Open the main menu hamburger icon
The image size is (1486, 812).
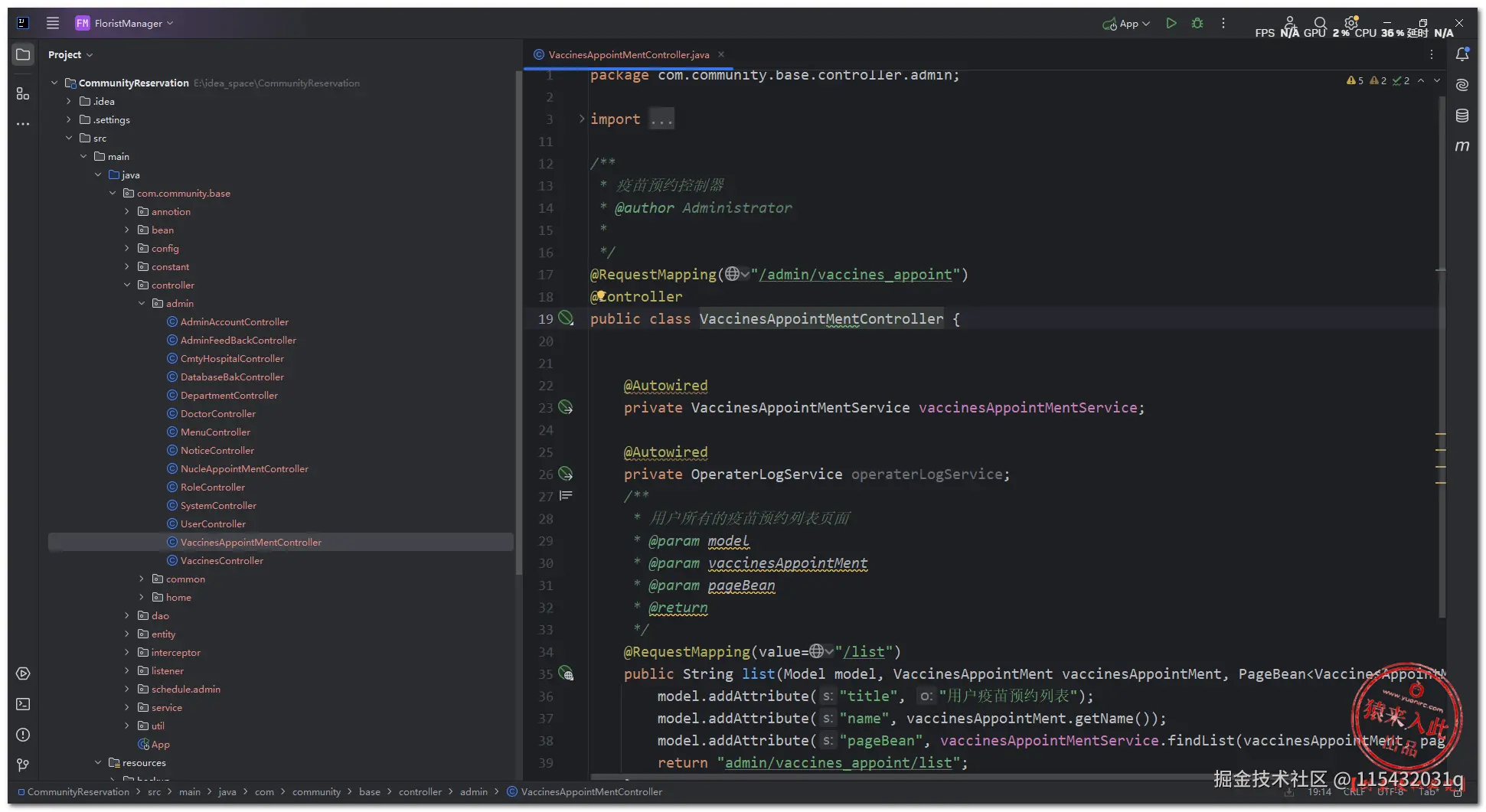pyautogui.click(x=53, y=23)
